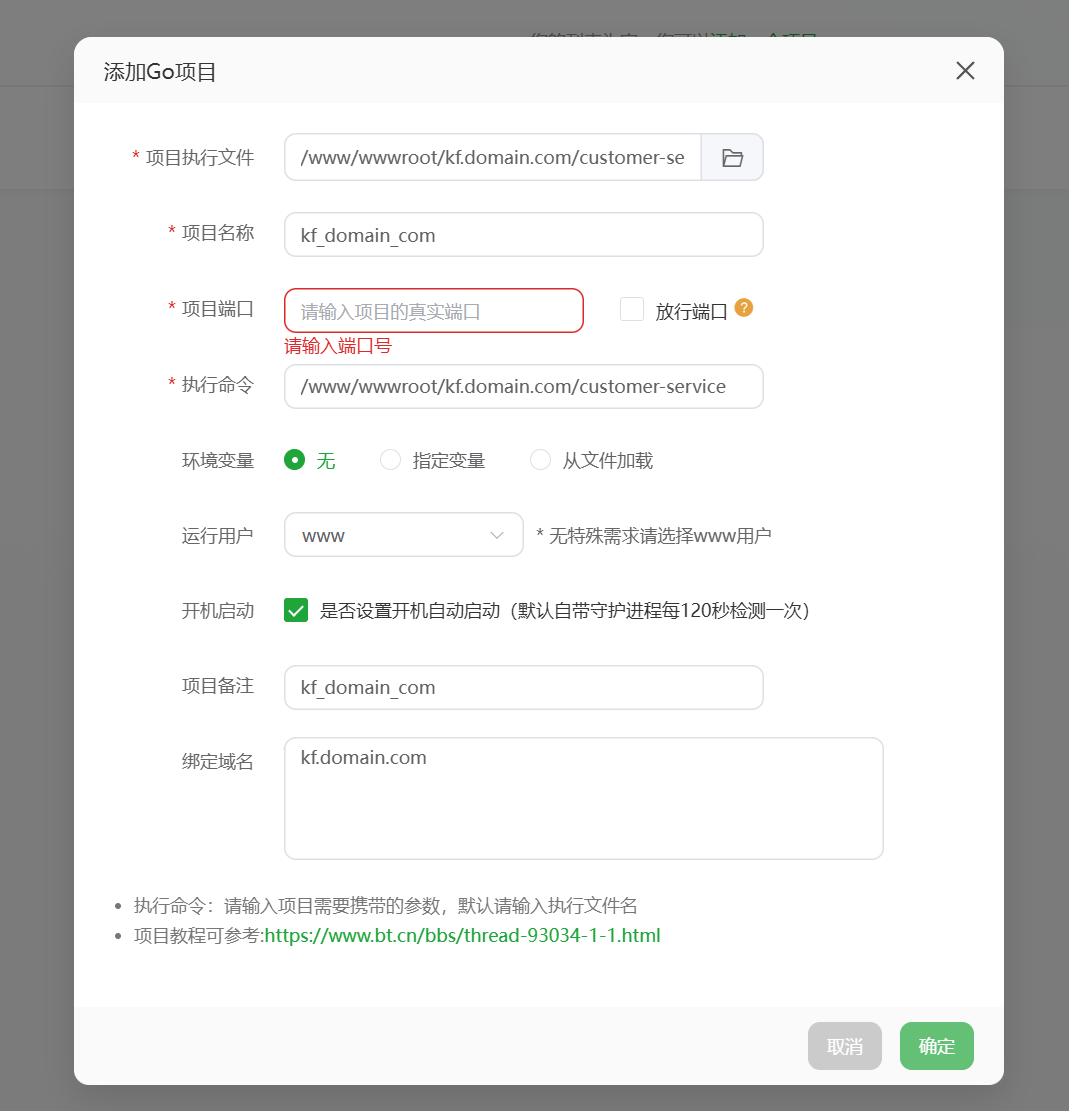Screen dimensions: 1069x1111
Task: Choose the 从文件加载 radio option
Action: pos(541,460)
